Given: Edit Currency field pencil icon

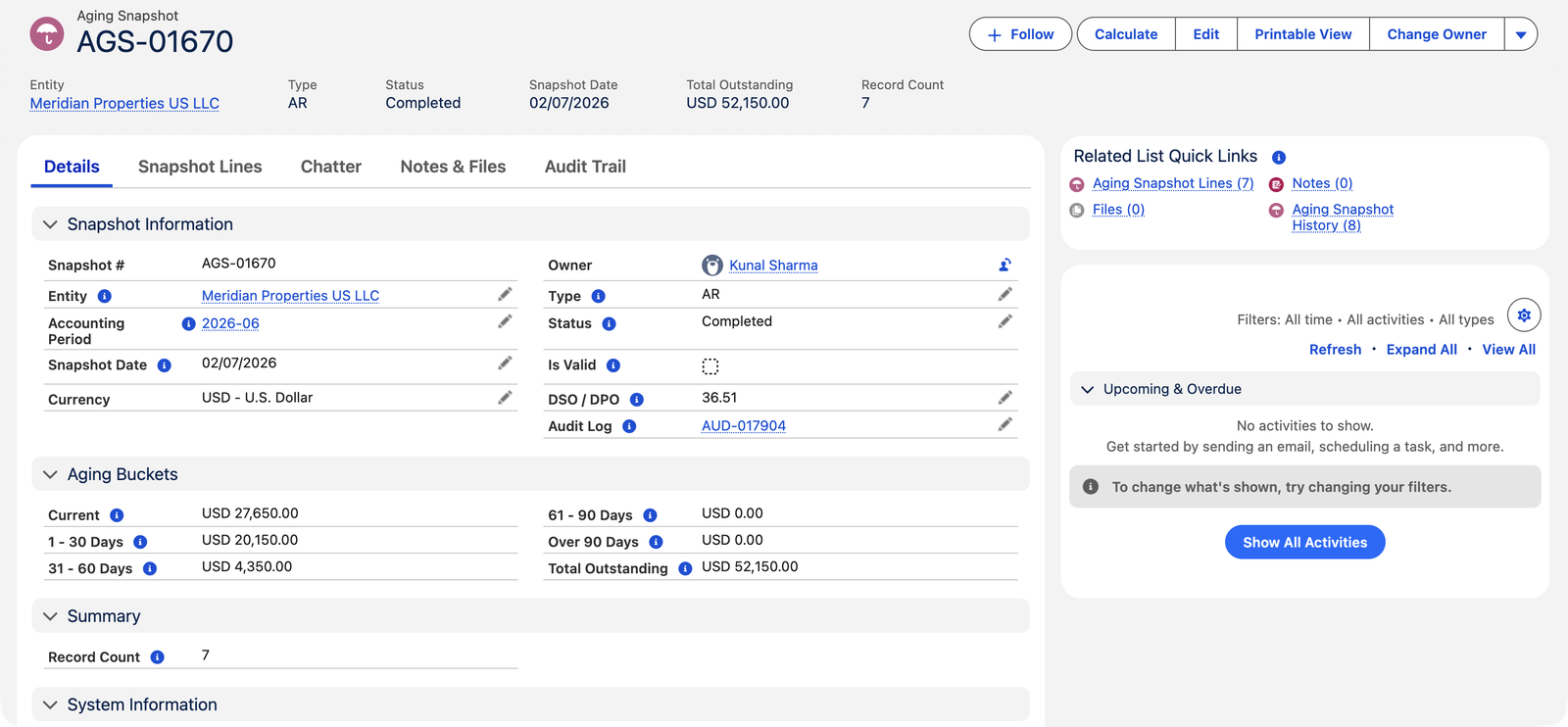Looking at the screenshot, I should pos(505,398).
